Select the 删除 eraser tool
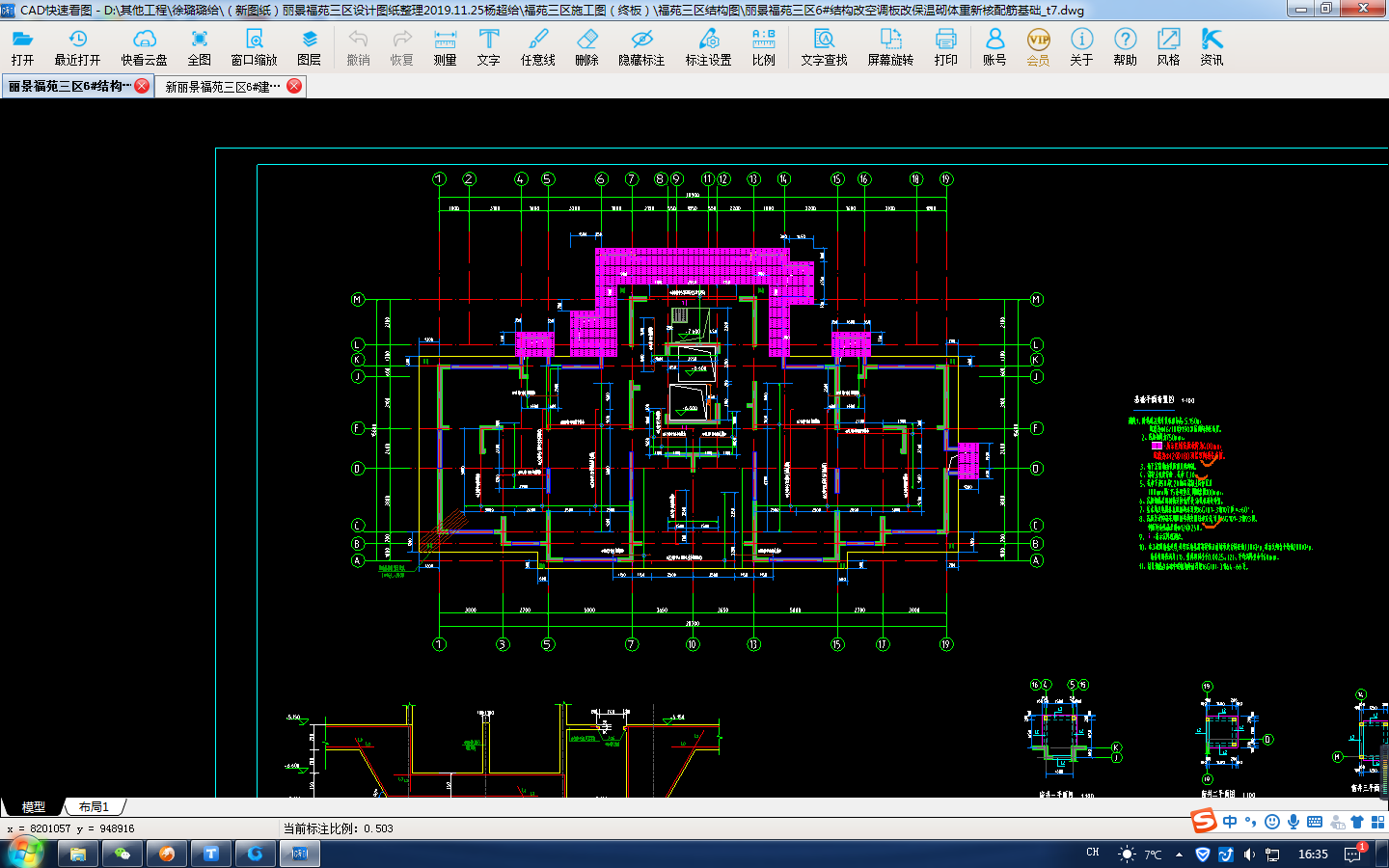The image size is (1389, 868). (x=586, y=46)
